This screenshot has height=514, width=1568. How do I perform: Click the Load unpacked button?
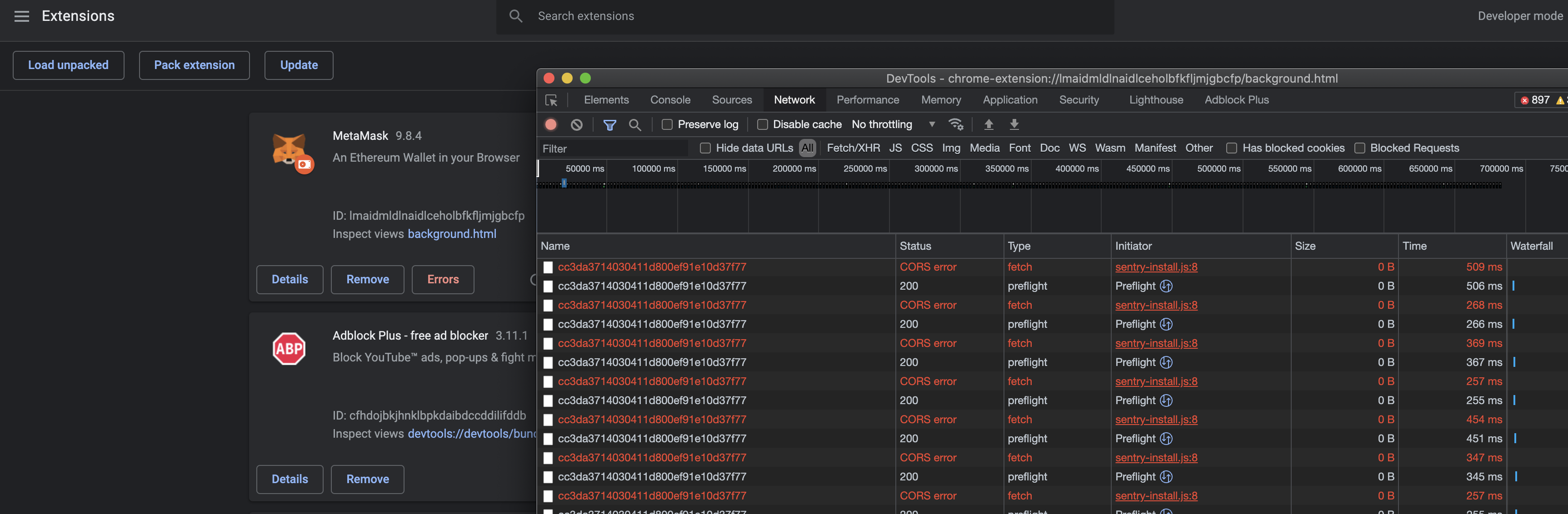[x=68, y=65]
